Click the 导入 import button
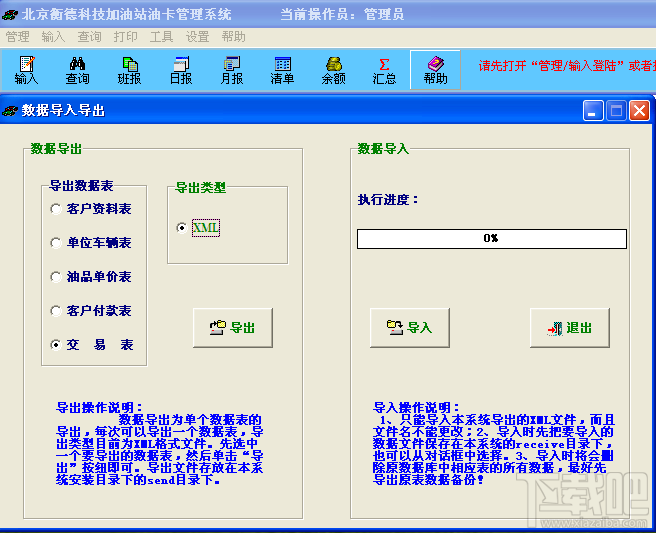 (x=410, y=328)
